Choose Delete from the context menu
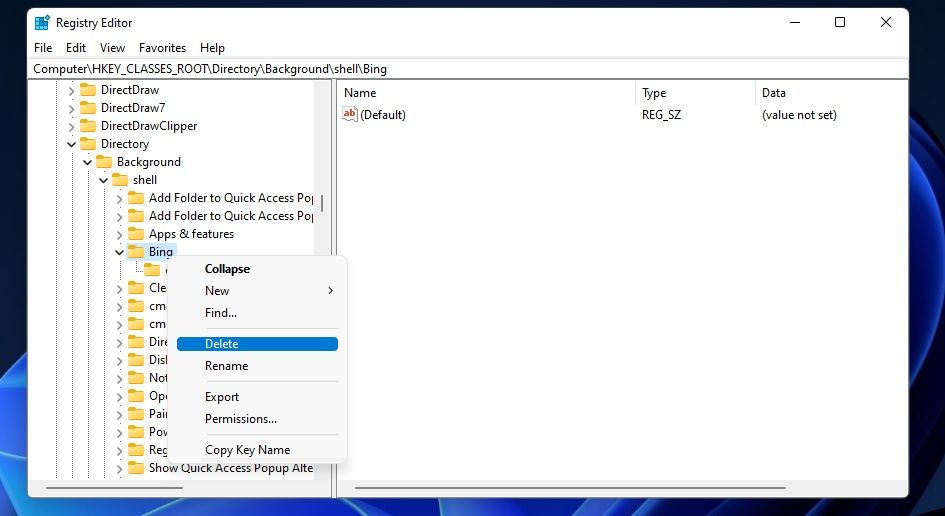945x516 pixels. pyautogui.click(x=257, y=344)
